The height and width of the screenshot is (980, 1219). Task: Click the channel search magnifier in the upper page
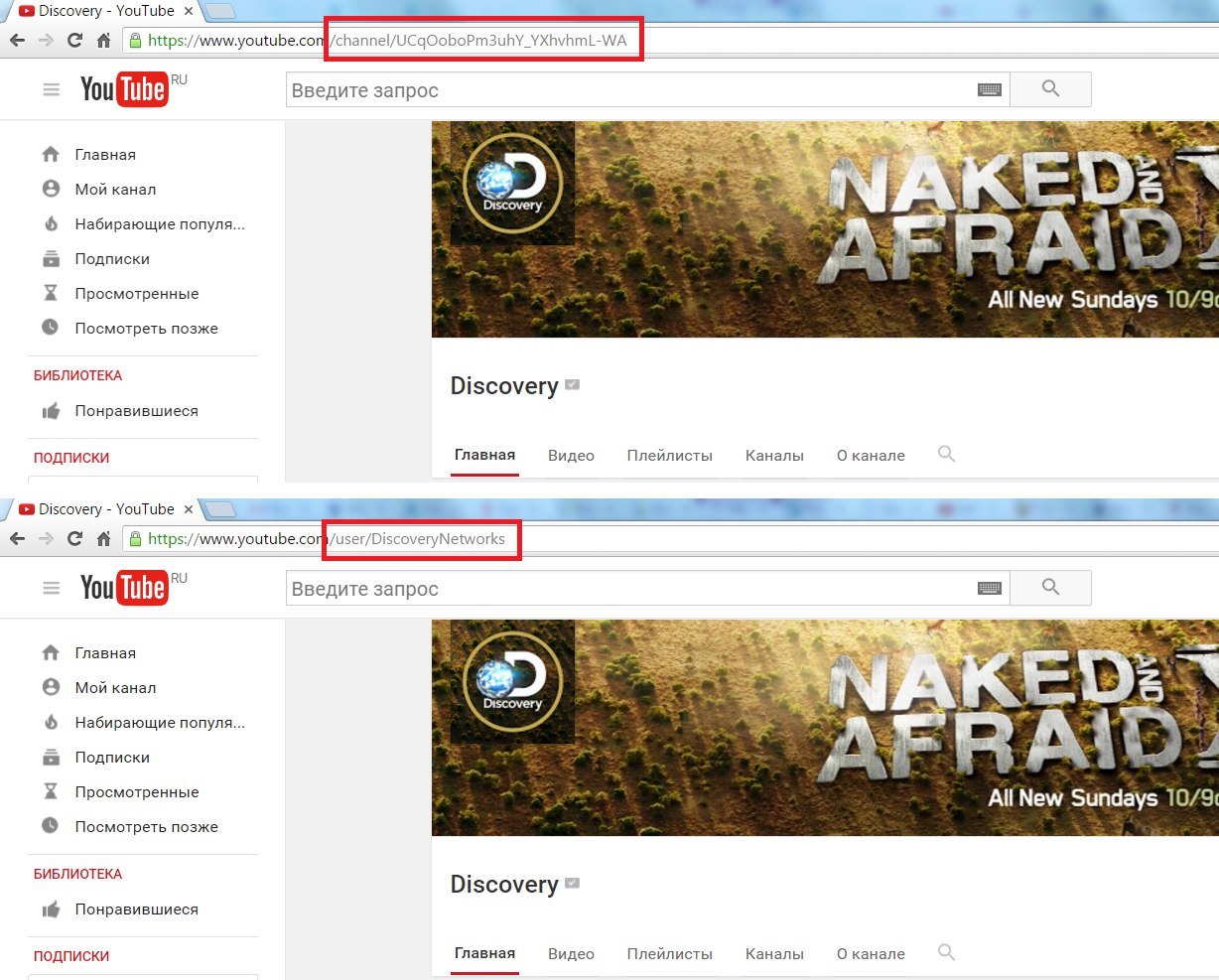946,454
